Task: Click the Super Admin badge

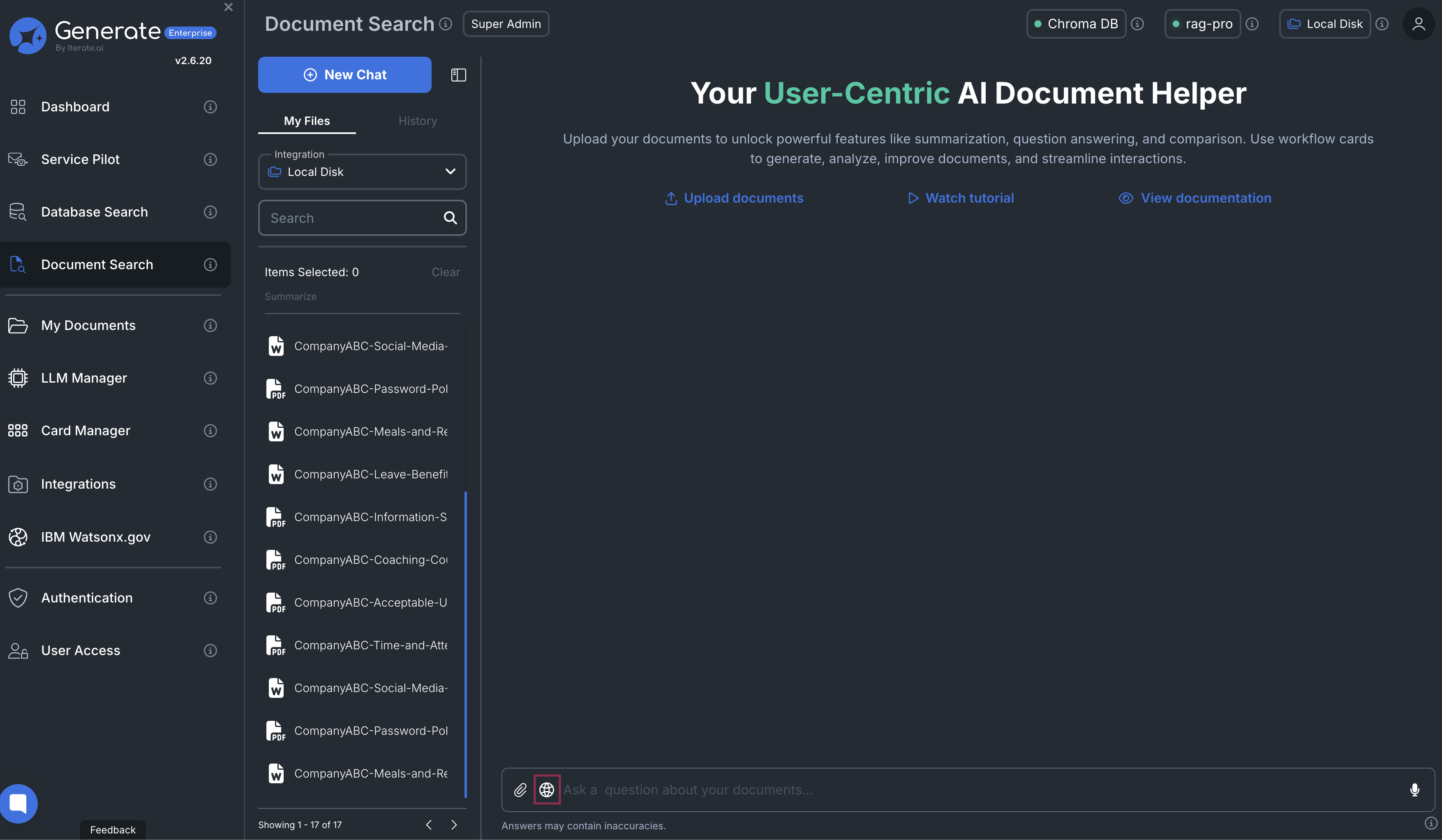Action: click(x=506, y=24)
